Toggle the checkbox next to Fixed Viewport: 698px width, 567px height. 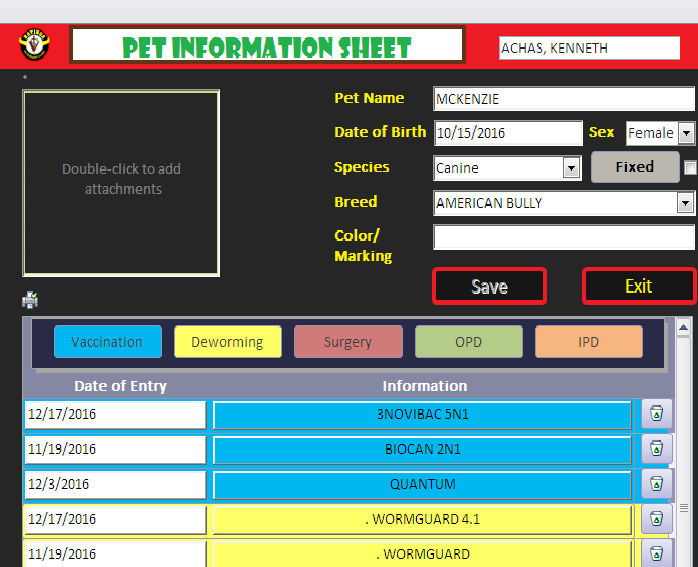coord(690,168)
